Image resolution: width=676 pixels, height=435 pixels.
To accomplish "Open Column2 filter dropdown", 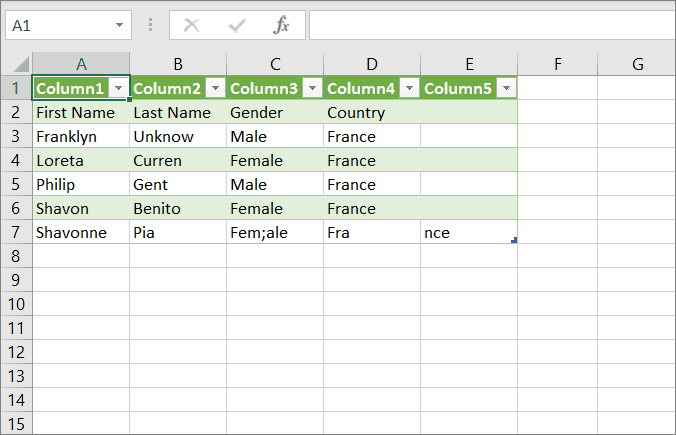I will click(215, 89).
